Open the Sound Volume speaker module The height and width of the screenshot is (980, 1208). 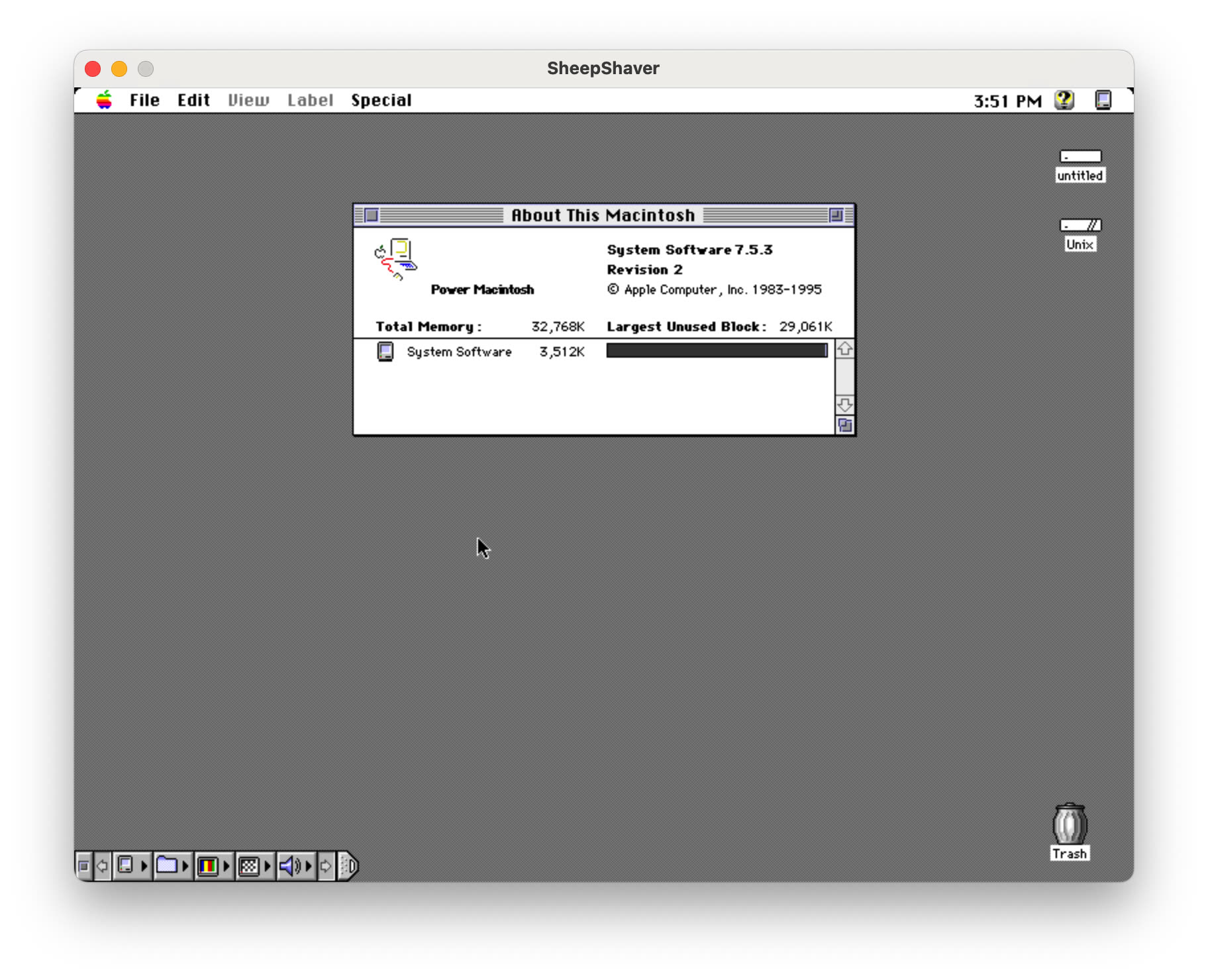click(x=295, y=865)
